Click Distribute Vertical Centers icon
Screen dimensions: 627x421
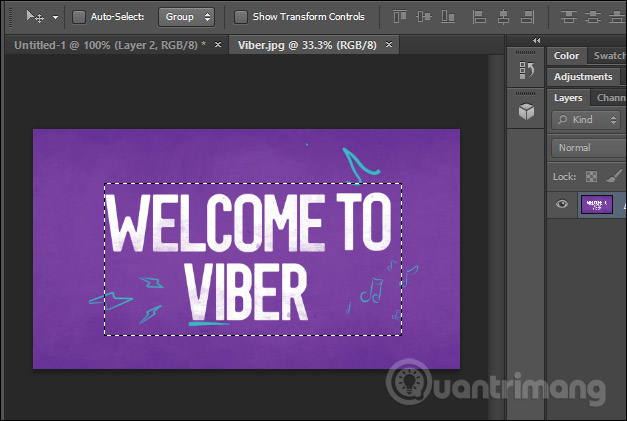(x=593, y=17)
